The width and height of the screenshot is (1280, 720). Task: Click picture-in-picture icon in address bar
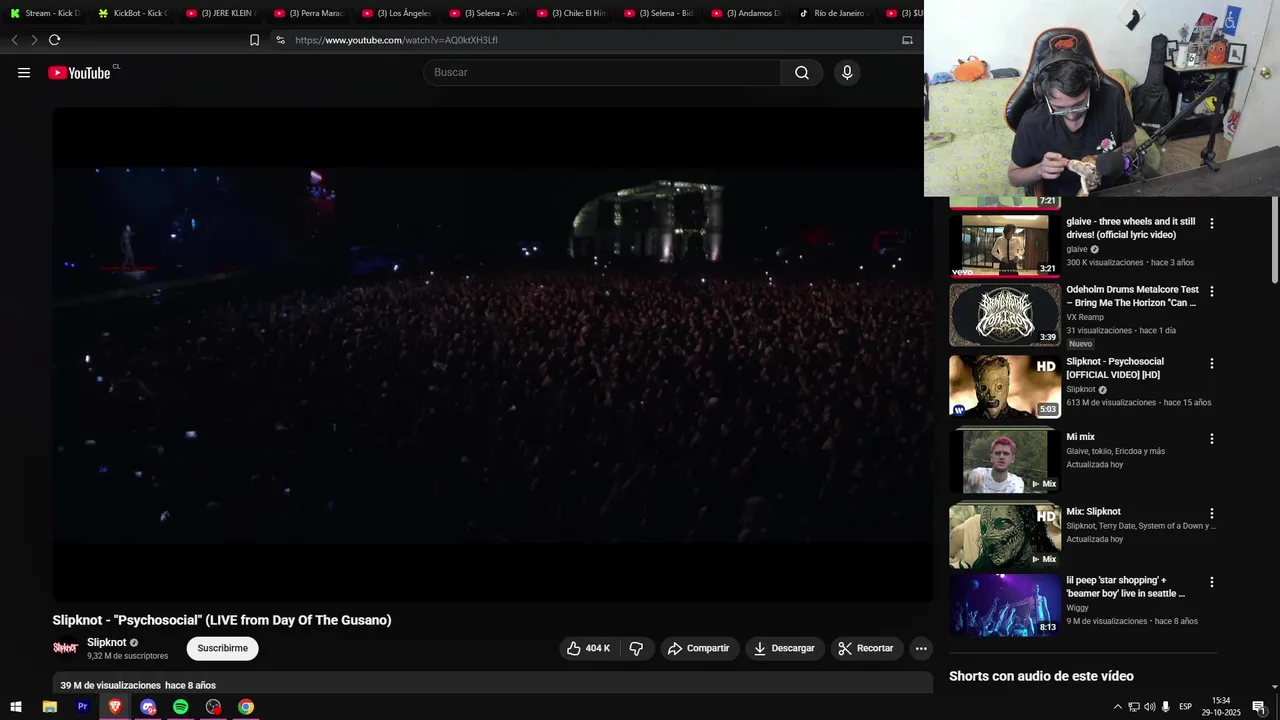[907, 40]
